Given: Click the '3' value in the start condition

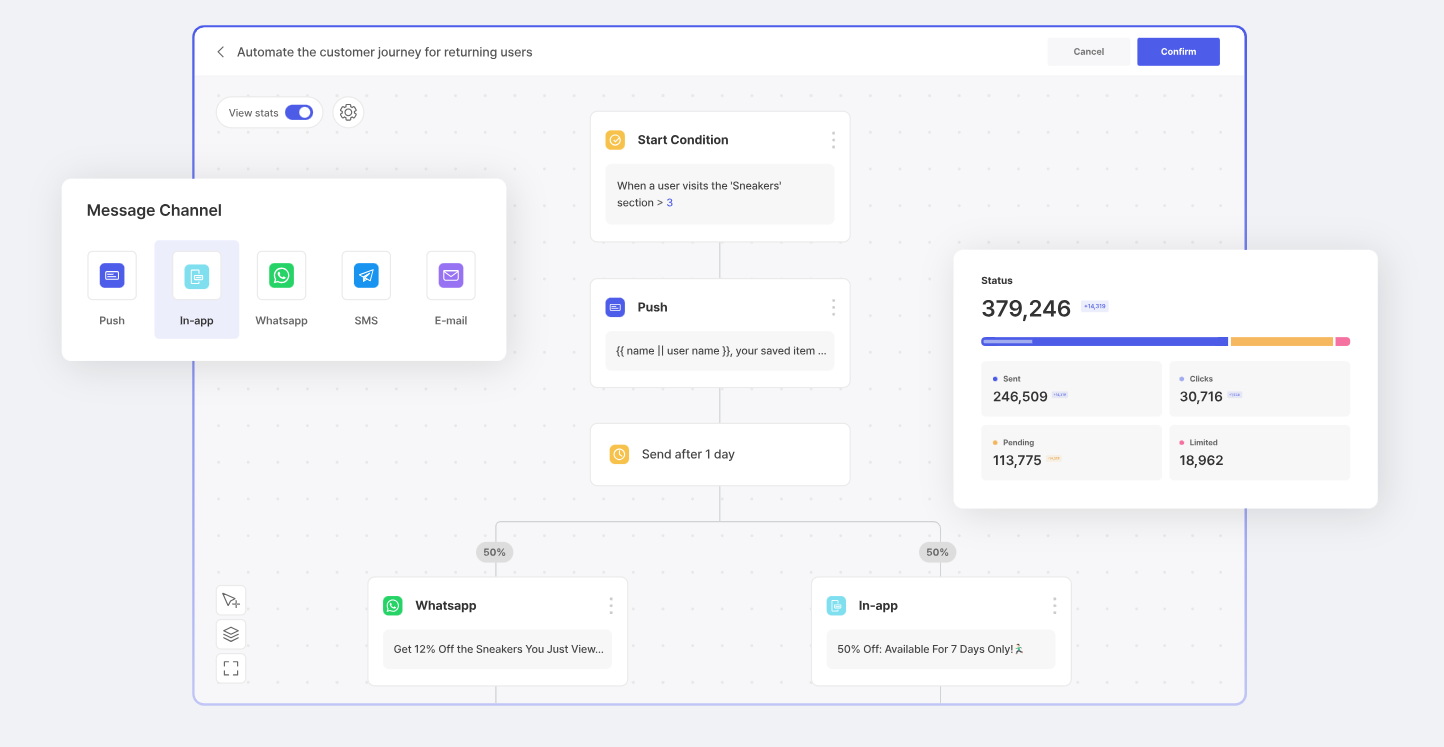Looking at the screenshot, I should pos(669,202).
